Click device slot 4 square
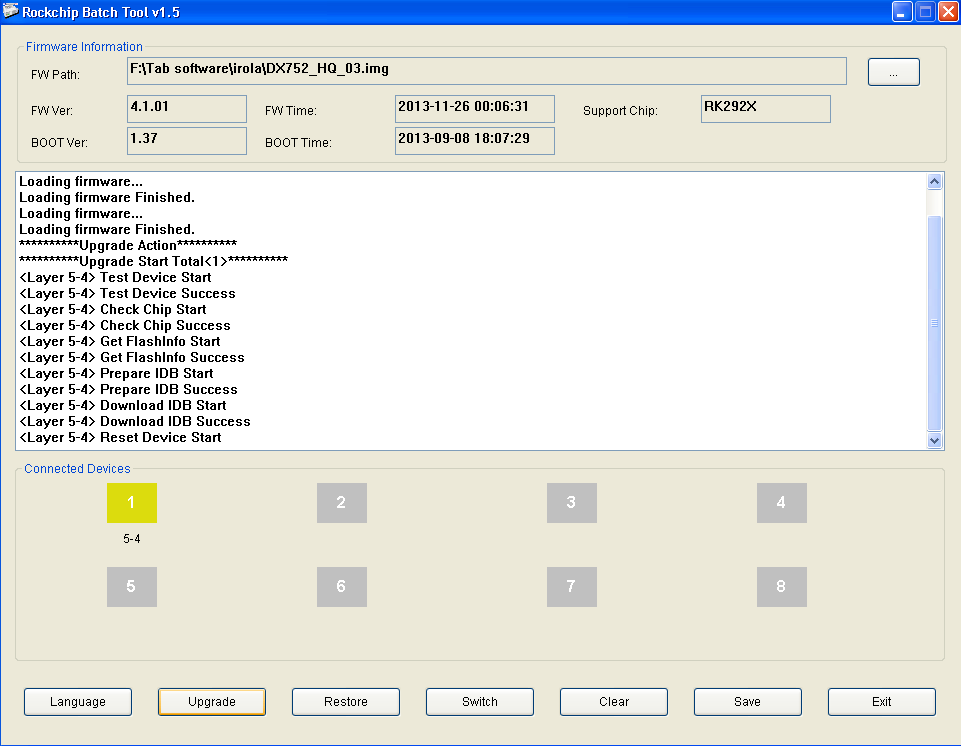 (x=782, y=503)
